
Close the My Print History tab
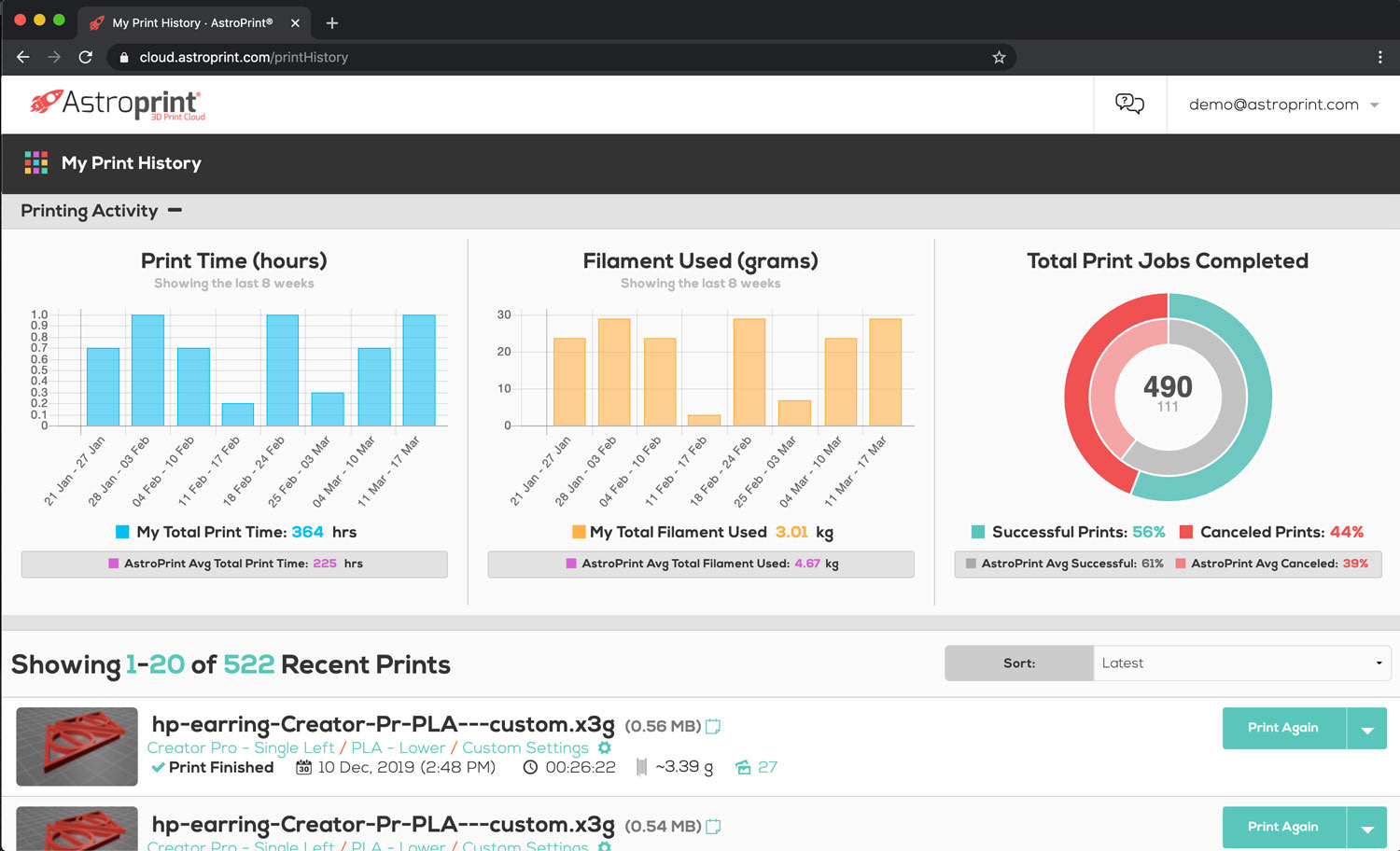(295, 22)
